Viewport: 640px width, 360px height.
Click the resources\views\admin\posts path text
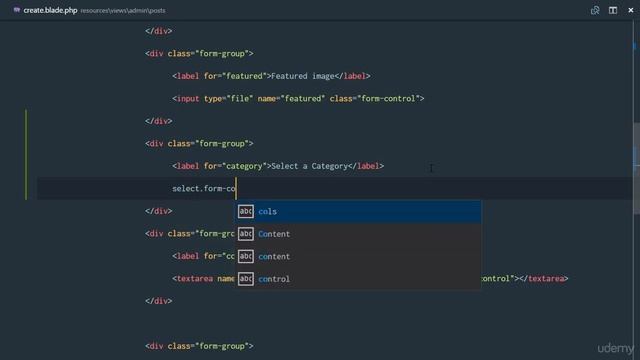pos(123,11)
